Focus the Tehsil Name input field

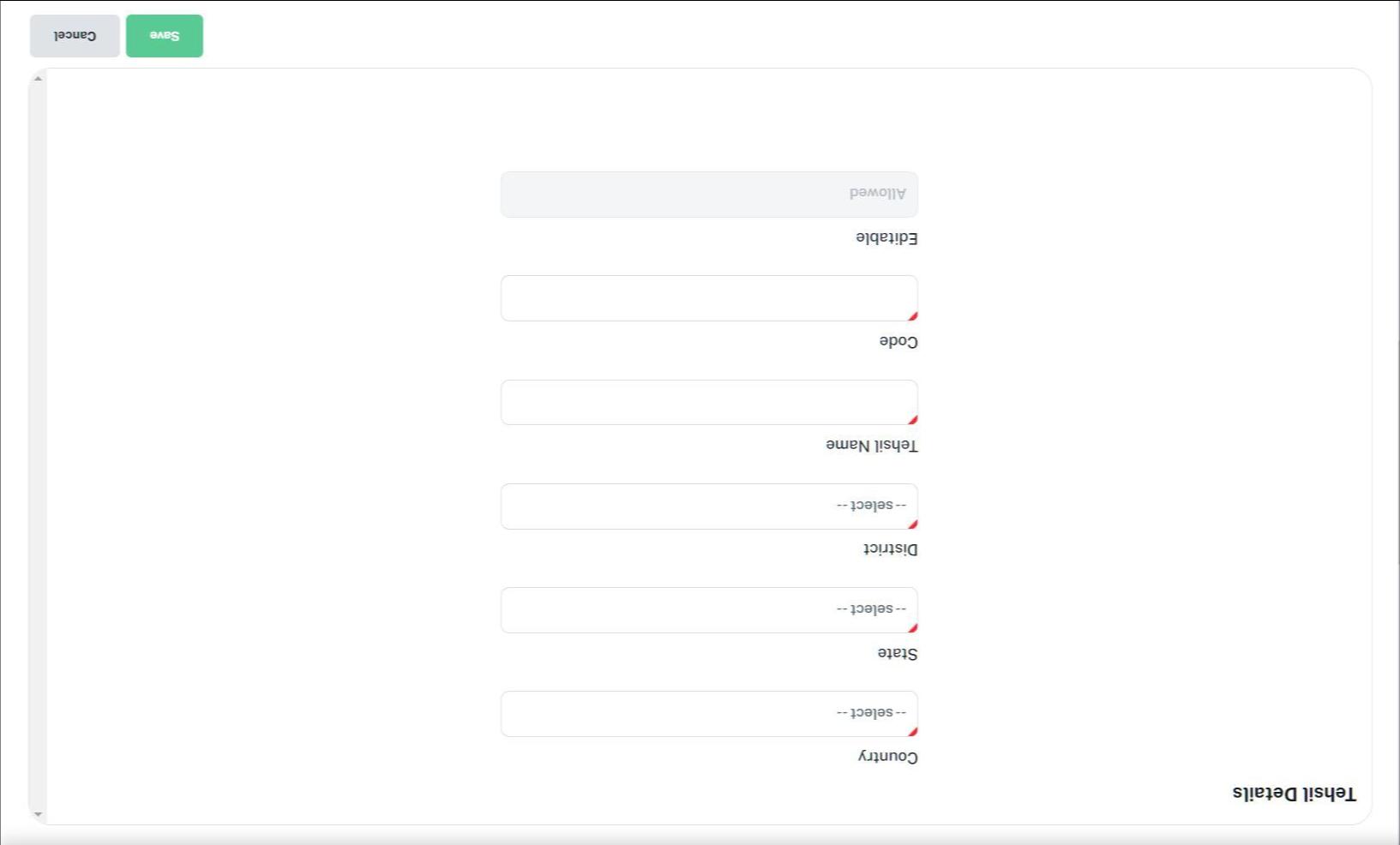(709, 403)
